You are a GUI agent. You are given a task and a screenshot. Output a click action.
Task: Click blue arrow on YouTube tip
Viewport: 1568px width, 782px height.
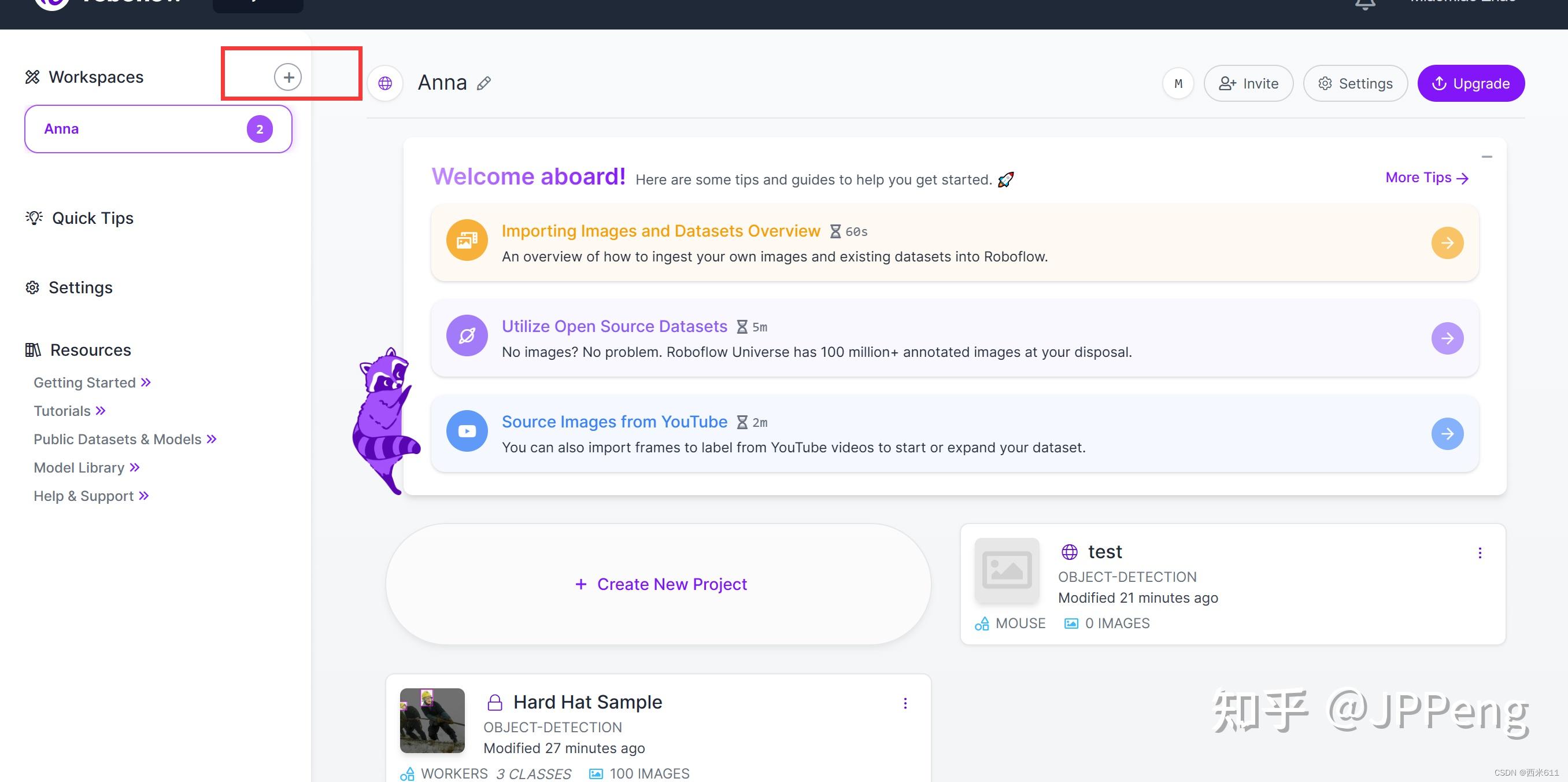(x=1447, y=434)
